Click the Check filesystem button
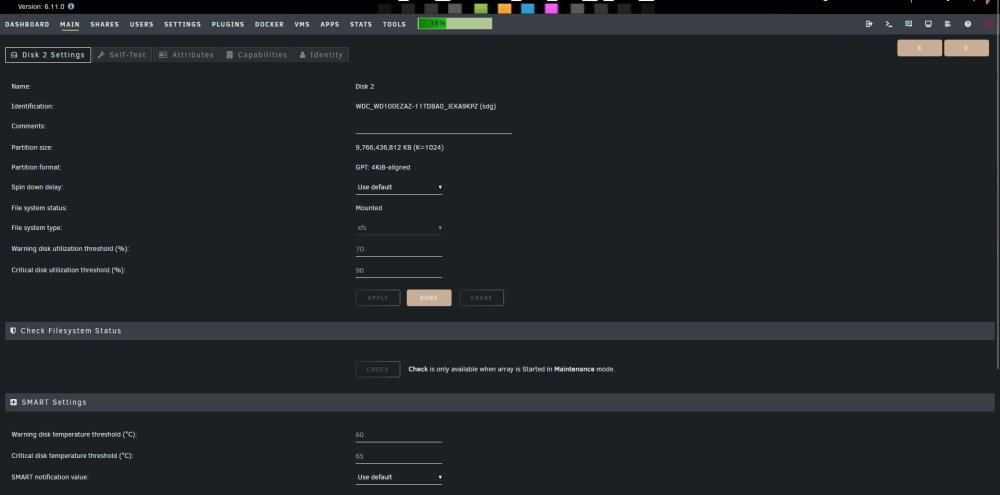This screenshot has width=1000, height=495. tap(378, 369)
